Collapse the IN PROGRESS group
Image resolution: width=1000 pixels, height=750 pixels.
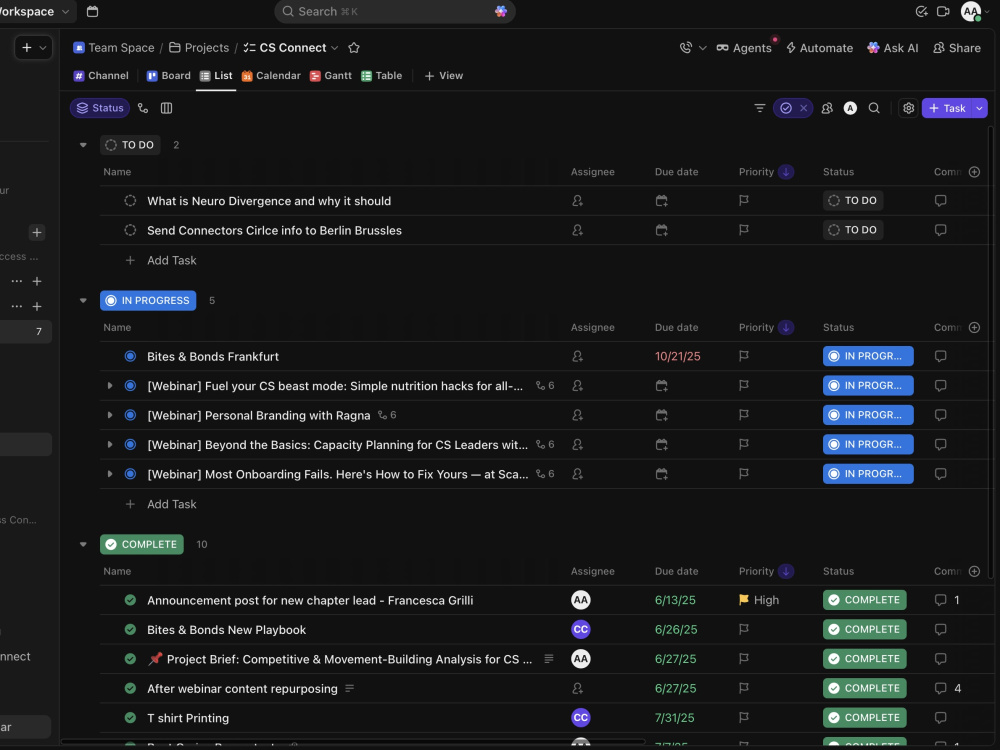[x=83, y=301]
